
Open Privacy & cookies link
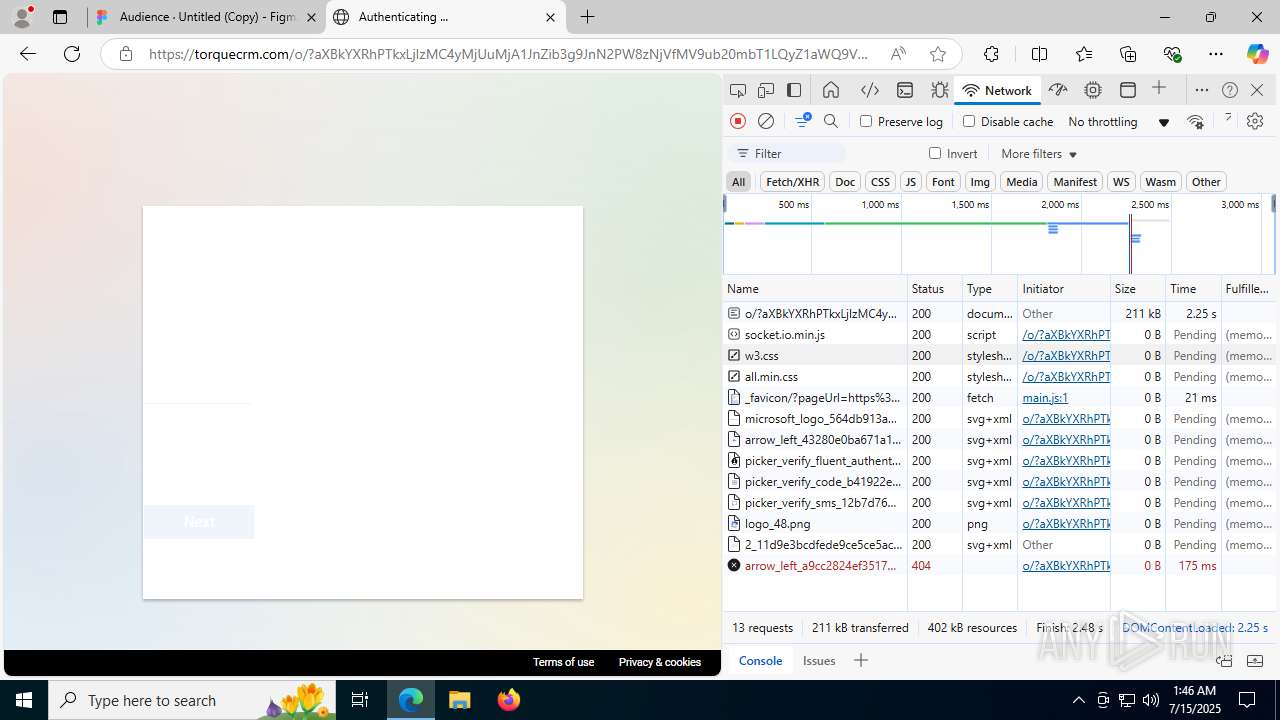tap(660, 662)
